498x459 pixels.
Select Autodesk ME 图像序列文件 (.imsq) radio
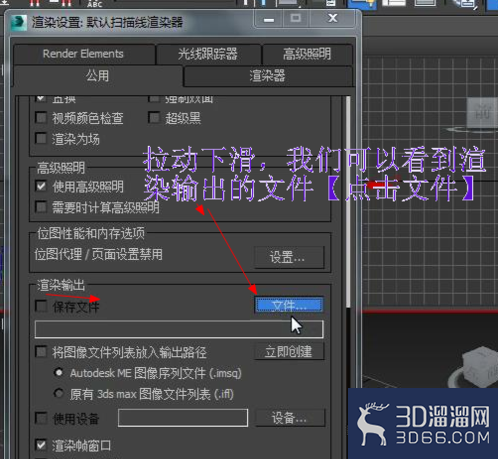coord(59,373)
